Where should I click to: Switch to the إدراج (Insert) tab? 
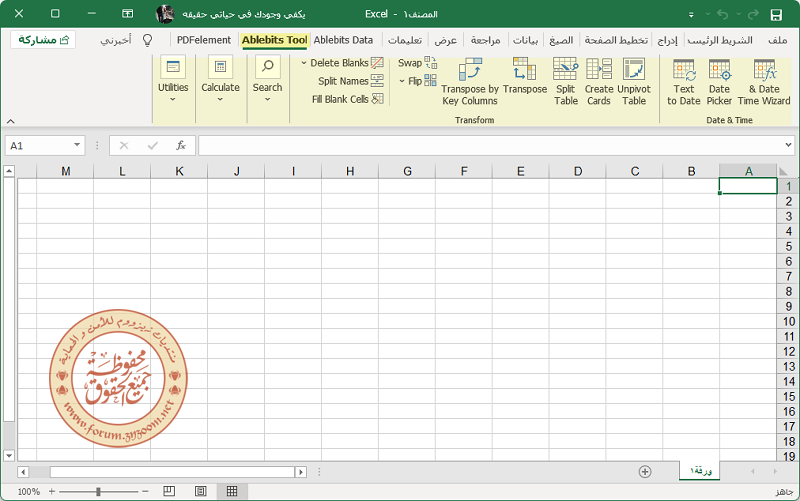pos(667,40)
